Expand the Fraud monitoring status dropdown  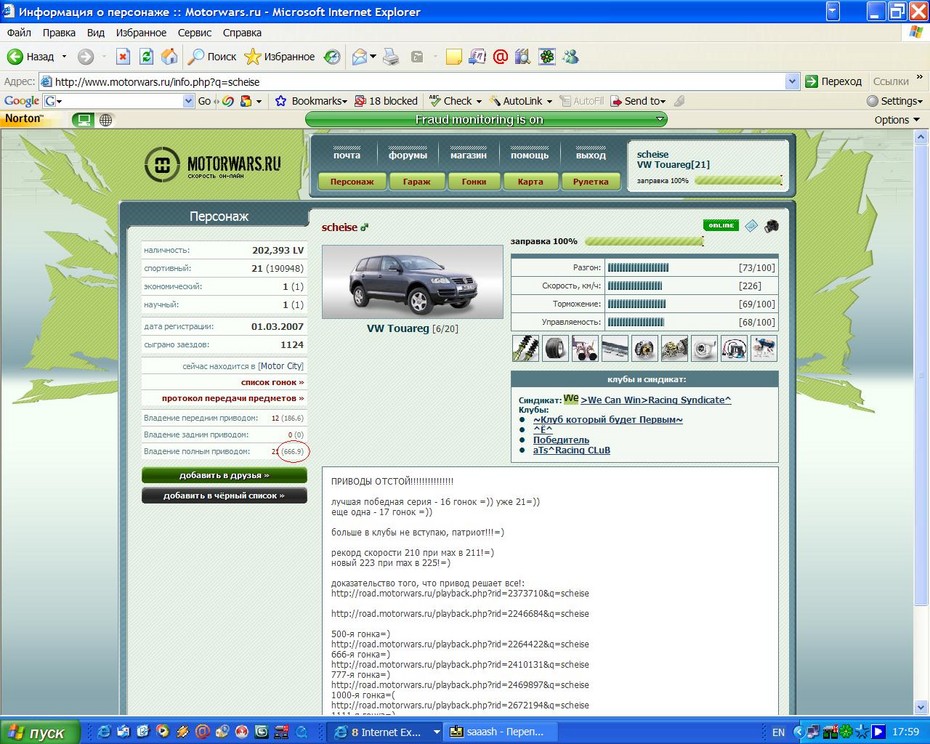coord(660,119)
